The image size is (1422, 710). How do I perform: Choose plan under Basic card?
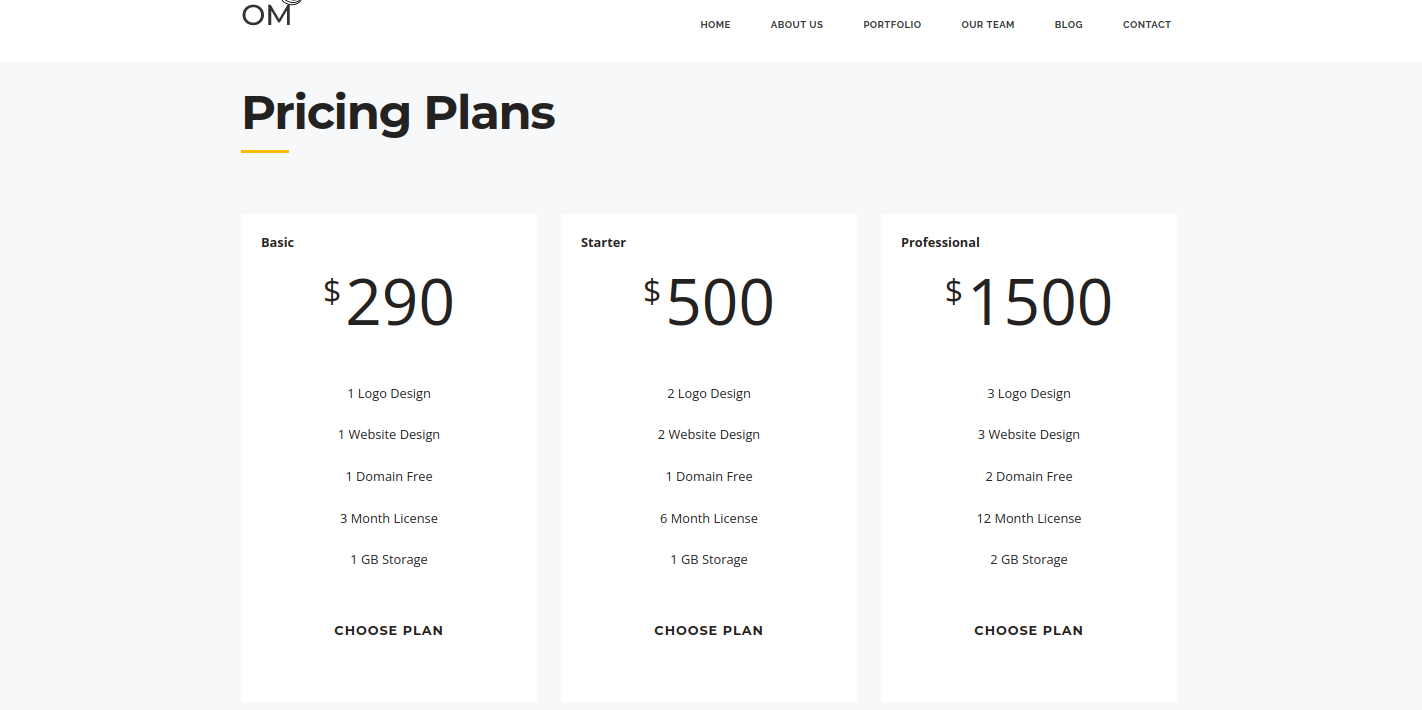(x=389, y=631)
